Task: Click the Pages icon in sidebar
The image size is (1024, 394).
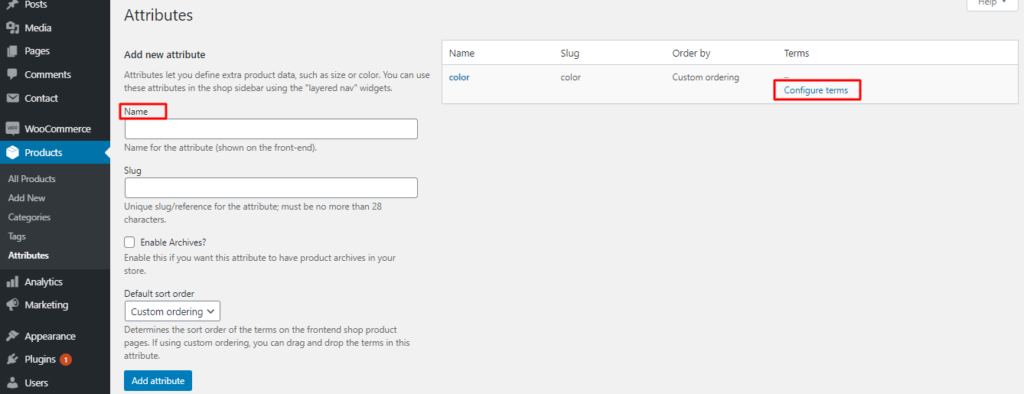Action: pyautogui.click(x=12, y=51)
